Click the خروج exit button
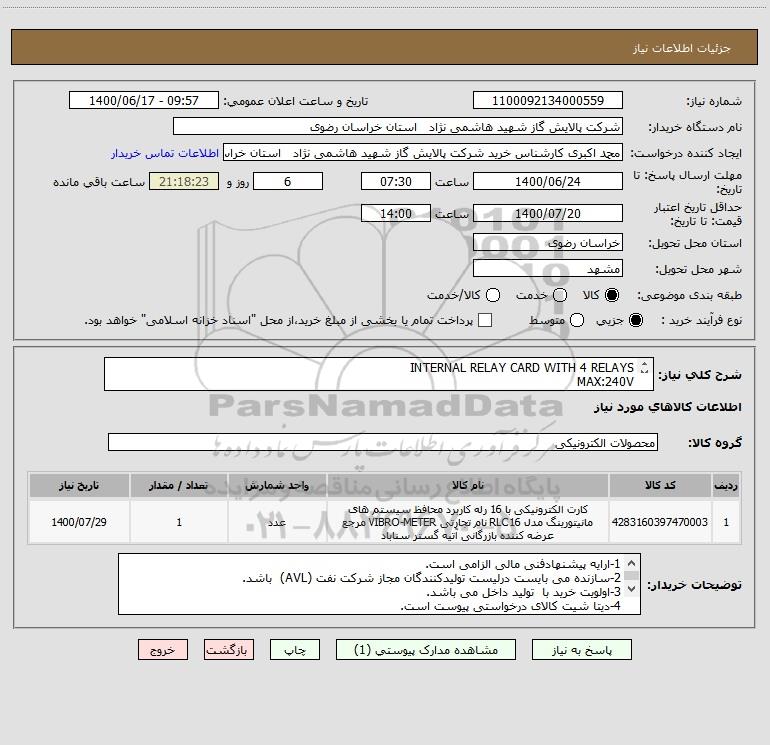Screen dimensions: 770x745 pos(163,650)
